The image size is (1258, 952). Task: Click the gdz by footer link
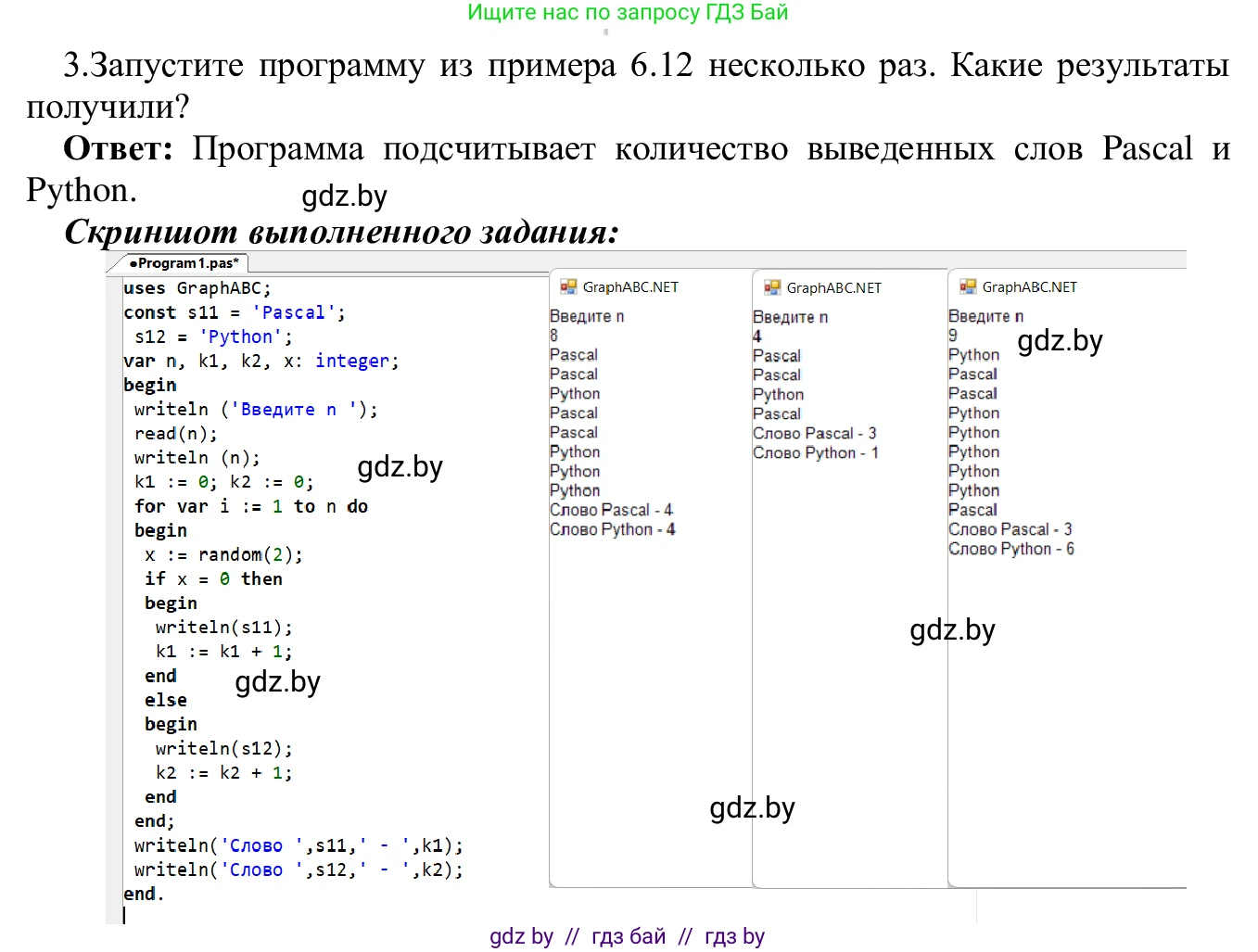pos(521,936)
